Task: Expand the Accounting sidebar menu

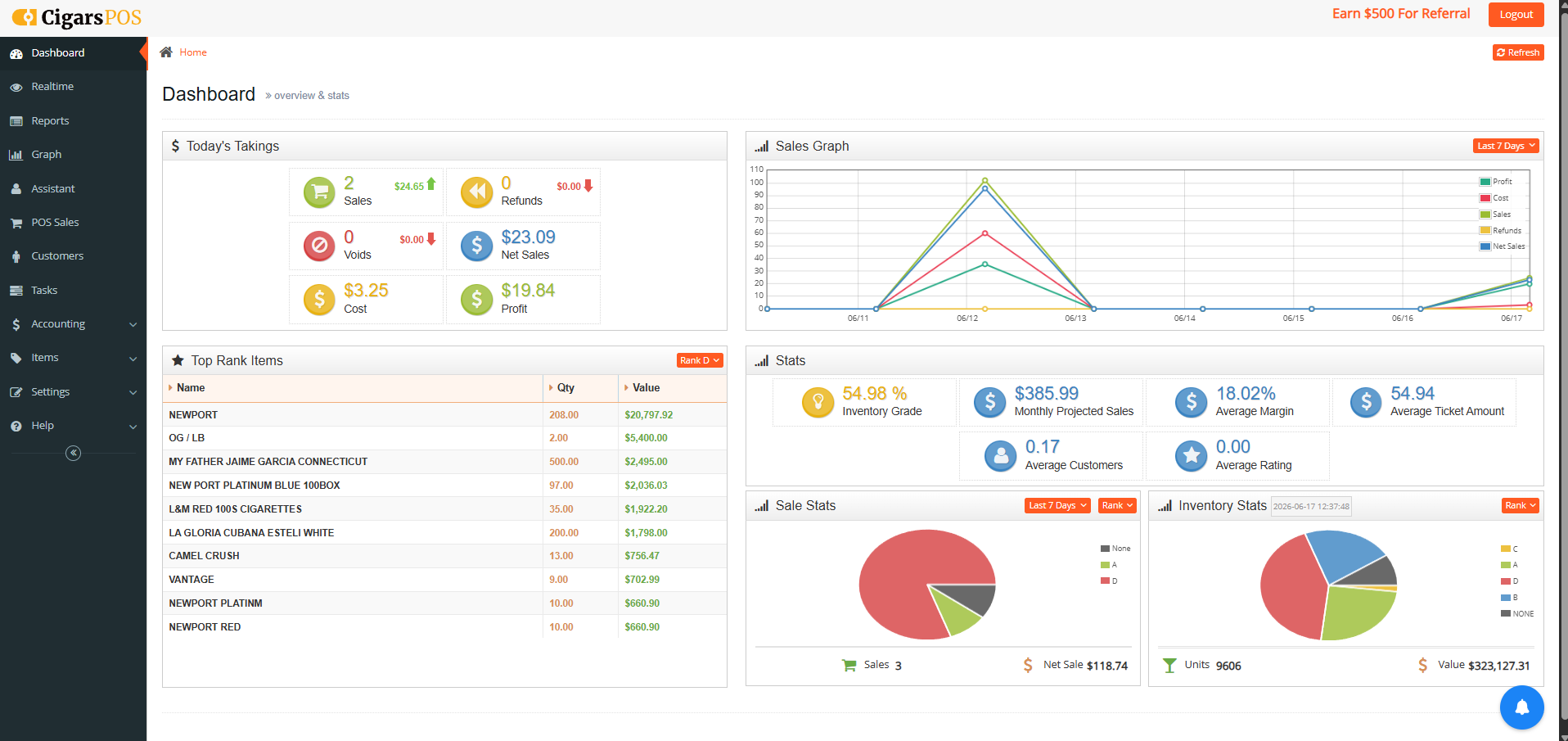Action: [x=74, y=324]
